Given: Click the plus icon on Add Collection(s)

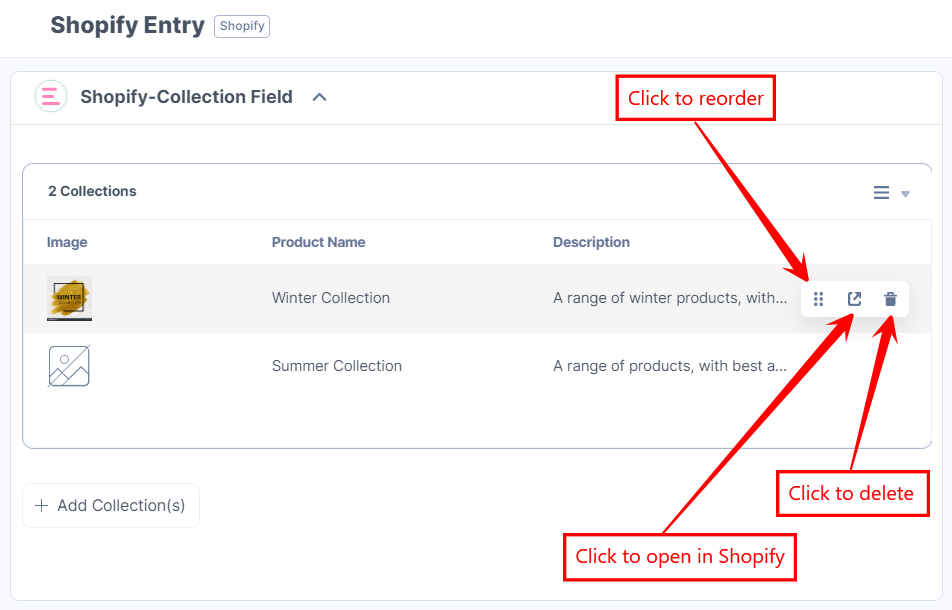Looking at the screenshot, I should pos(40,505).
